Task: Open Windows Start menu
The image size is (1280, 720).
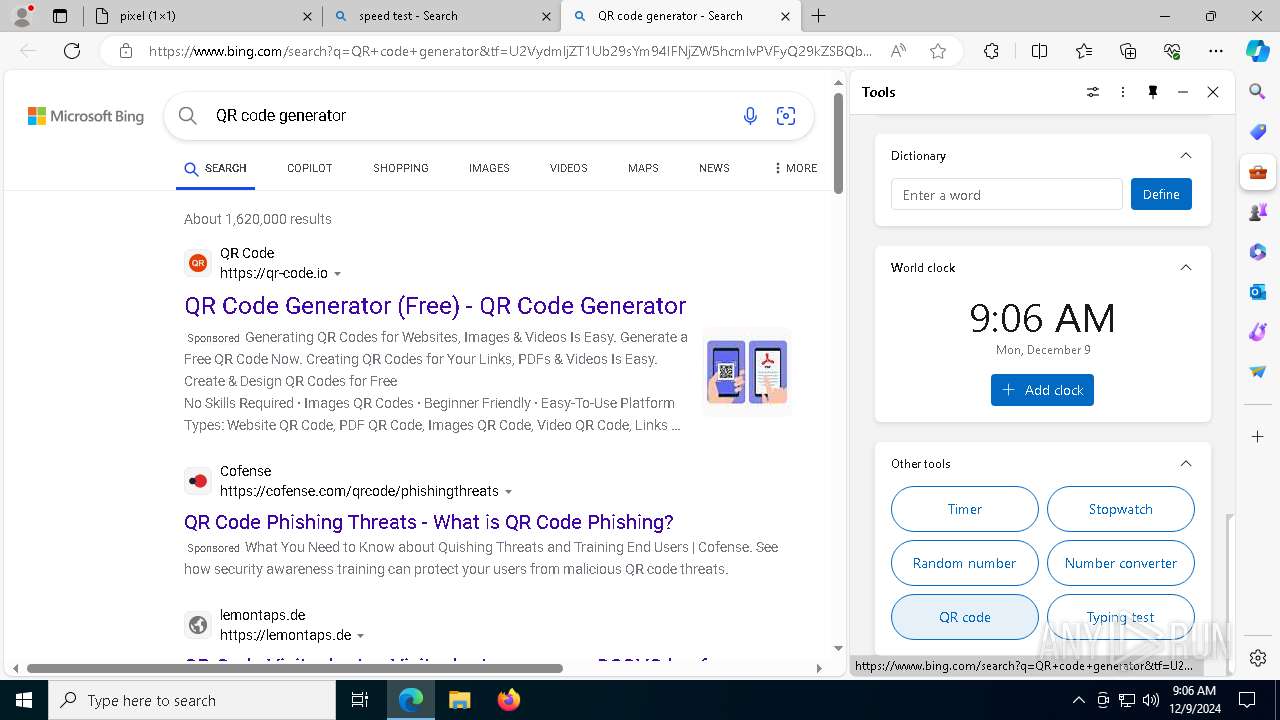Action: [x=24, y=700]
